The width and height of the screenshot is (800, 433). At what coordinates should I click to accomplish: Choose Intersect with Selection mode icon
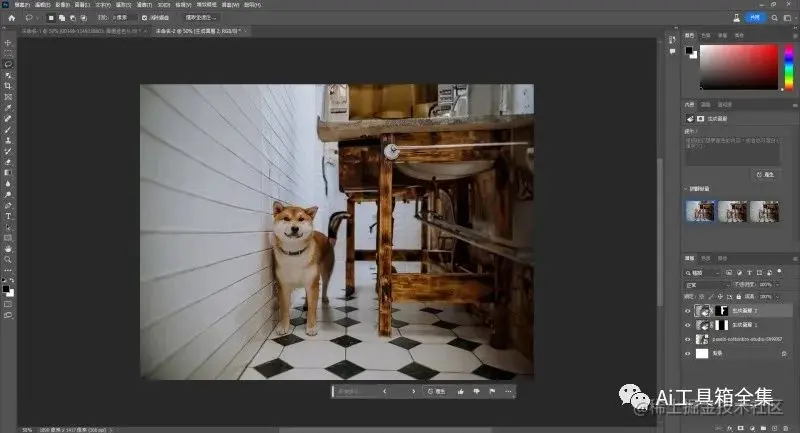[x=84, y=18]
